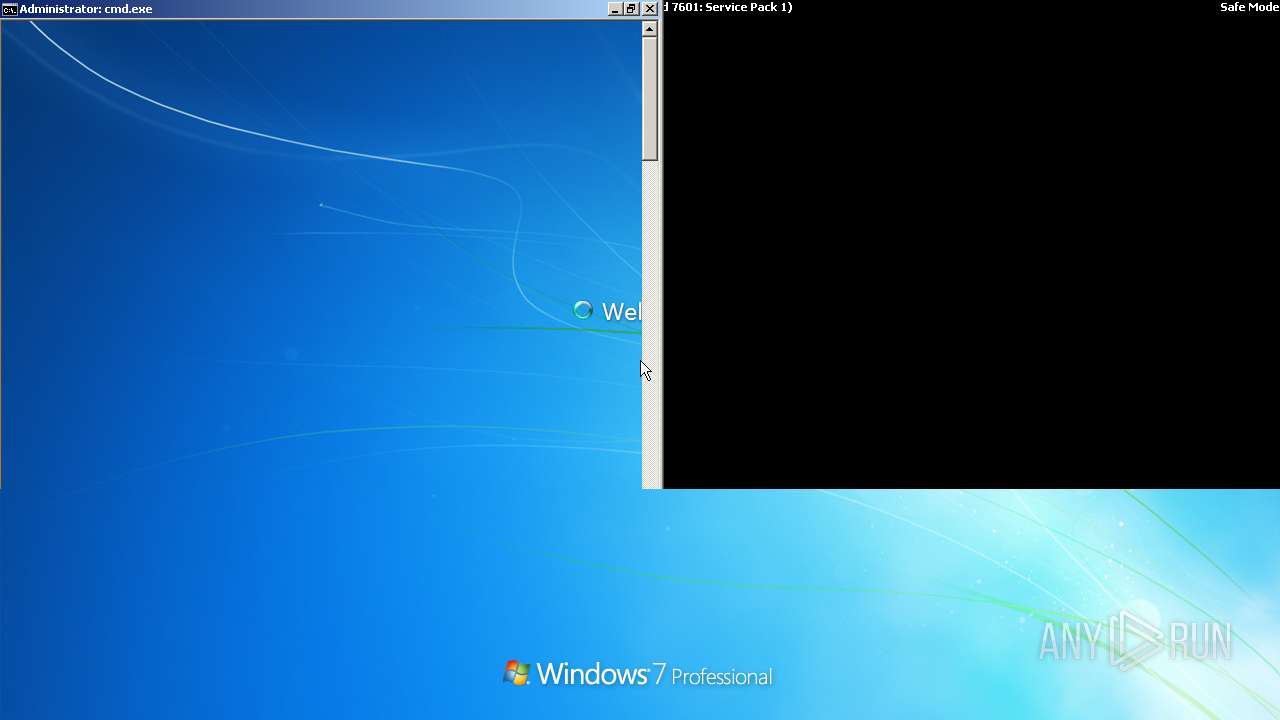Close the Administrator: cmd.exe window
This screenshot has height=720, width=1280.
[650, 9]
